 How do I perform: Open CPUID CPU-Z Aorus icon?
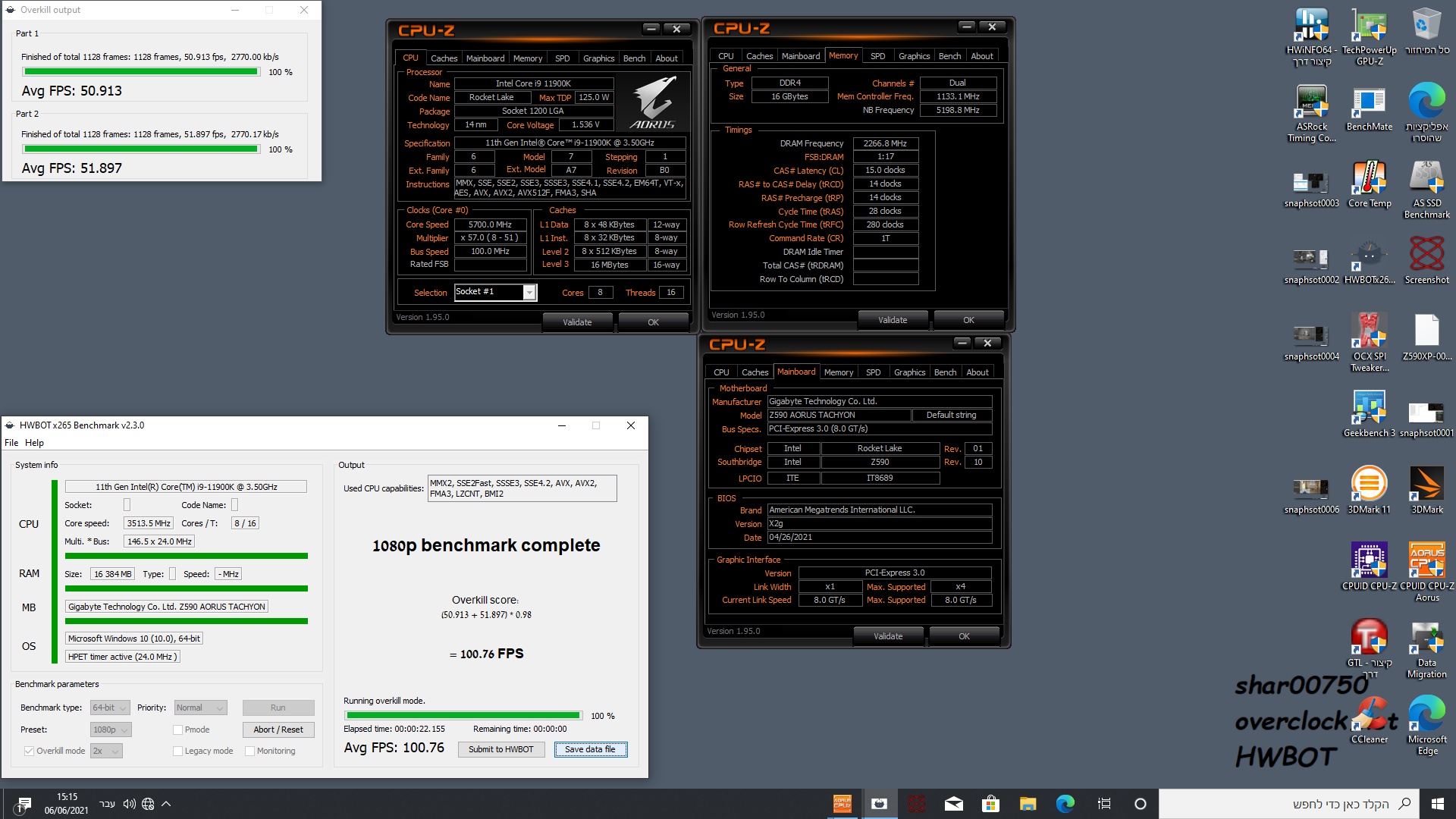[x=1426, y=572]
